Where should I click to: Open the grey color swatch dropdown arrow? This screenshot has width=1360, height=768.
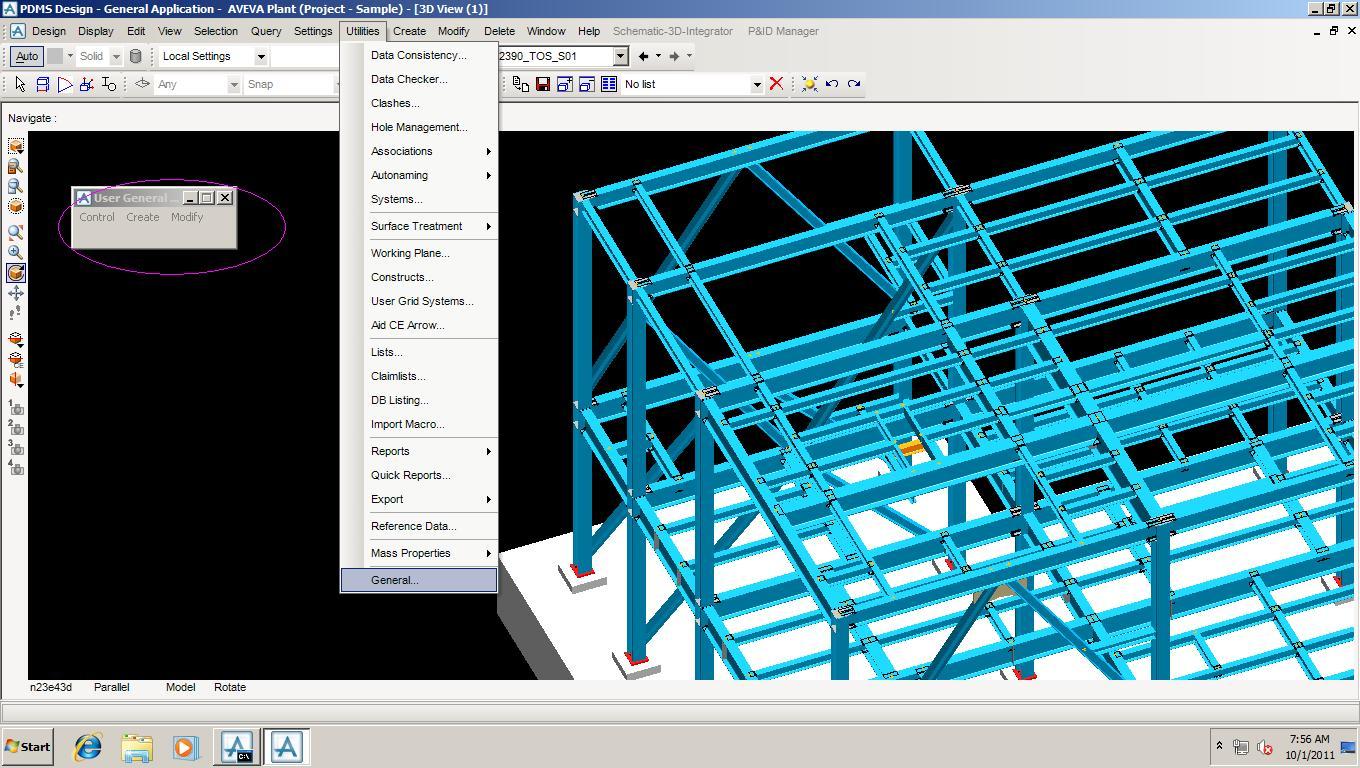click(x=70, y=56)
